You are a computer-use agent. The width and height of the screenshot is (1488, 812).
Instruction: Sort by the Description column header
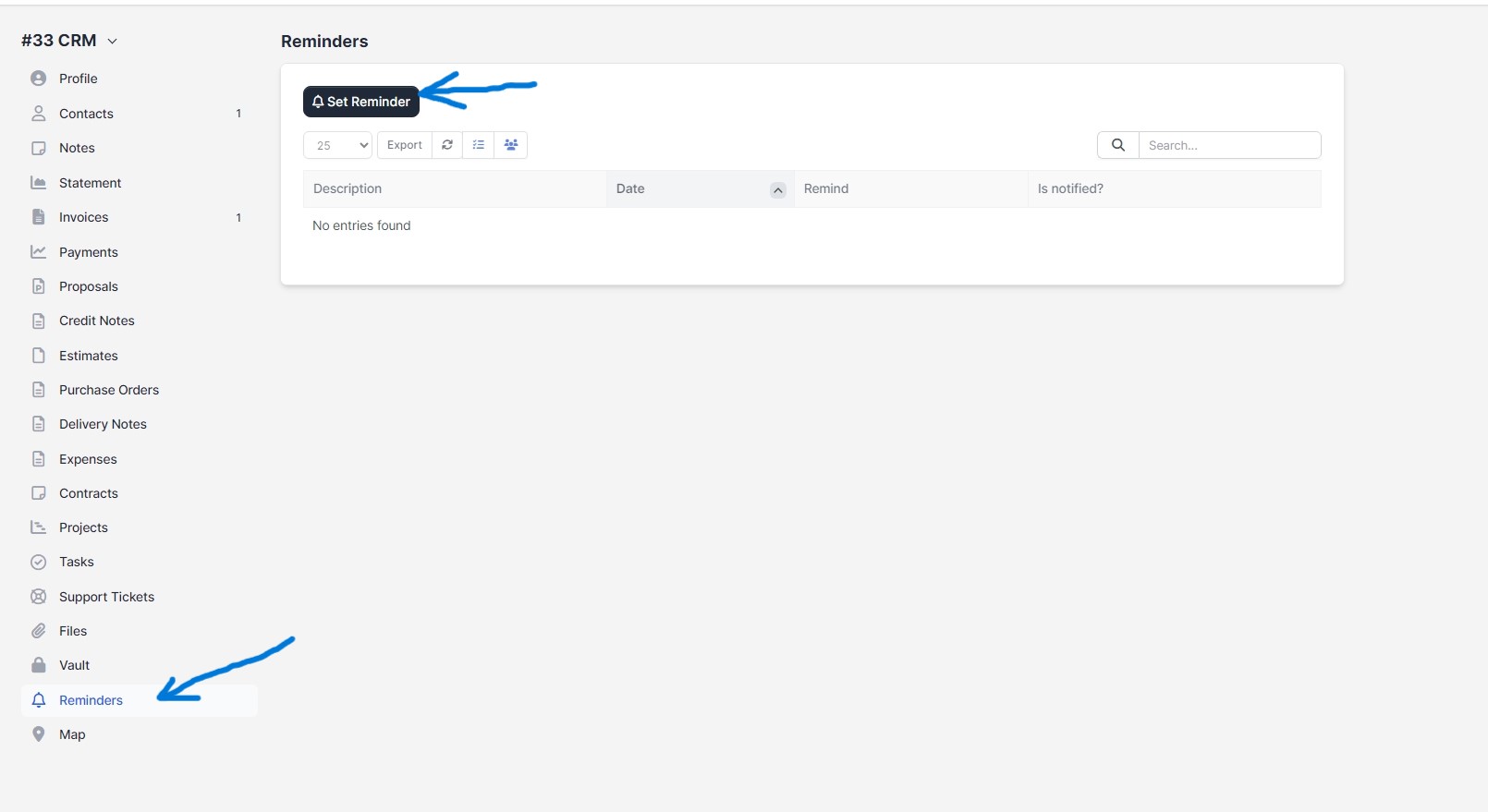(x=348, y=188)
